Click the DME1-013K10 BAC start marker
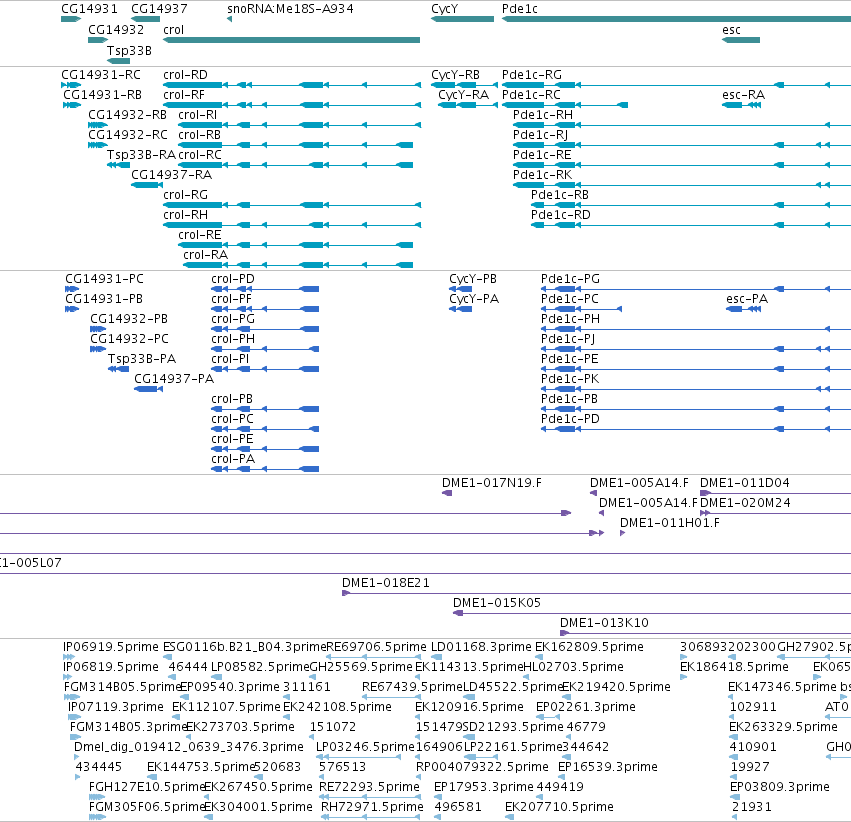This screenshot has width=851, height=822. (x=564, y=633)
